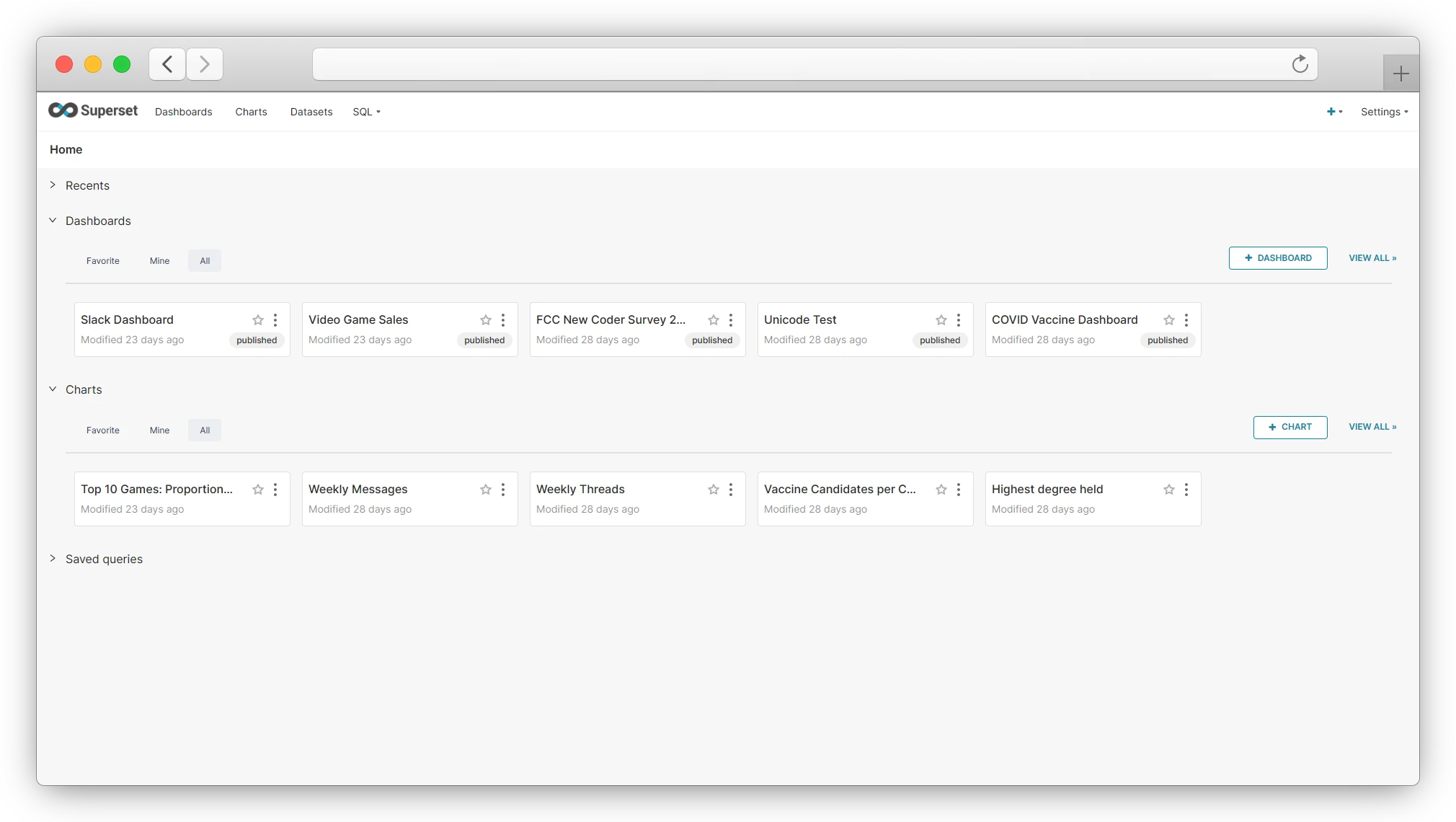The height and width of the screenshot is (822, 1456).
Task: Open three-dot menu for Weekly Threads chart
Action: pyautogui.click(x=731, y=490)
